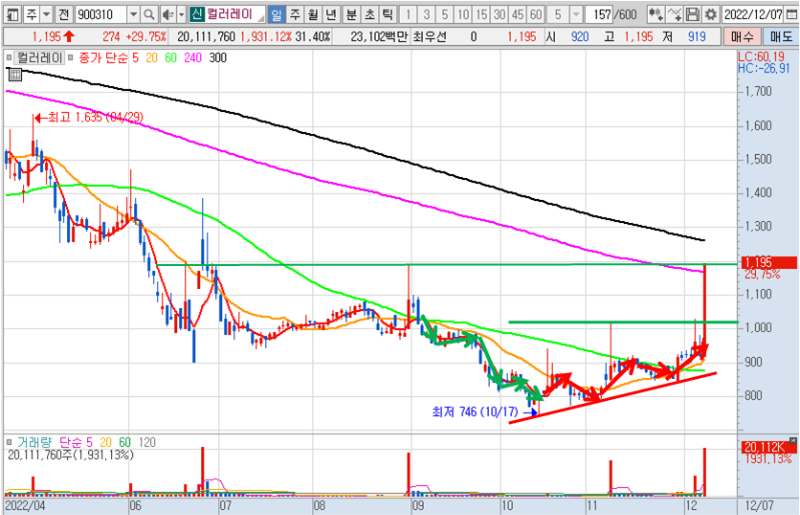
Task: Click the pink 매수 buy button
Action: [x=742, y=37]
